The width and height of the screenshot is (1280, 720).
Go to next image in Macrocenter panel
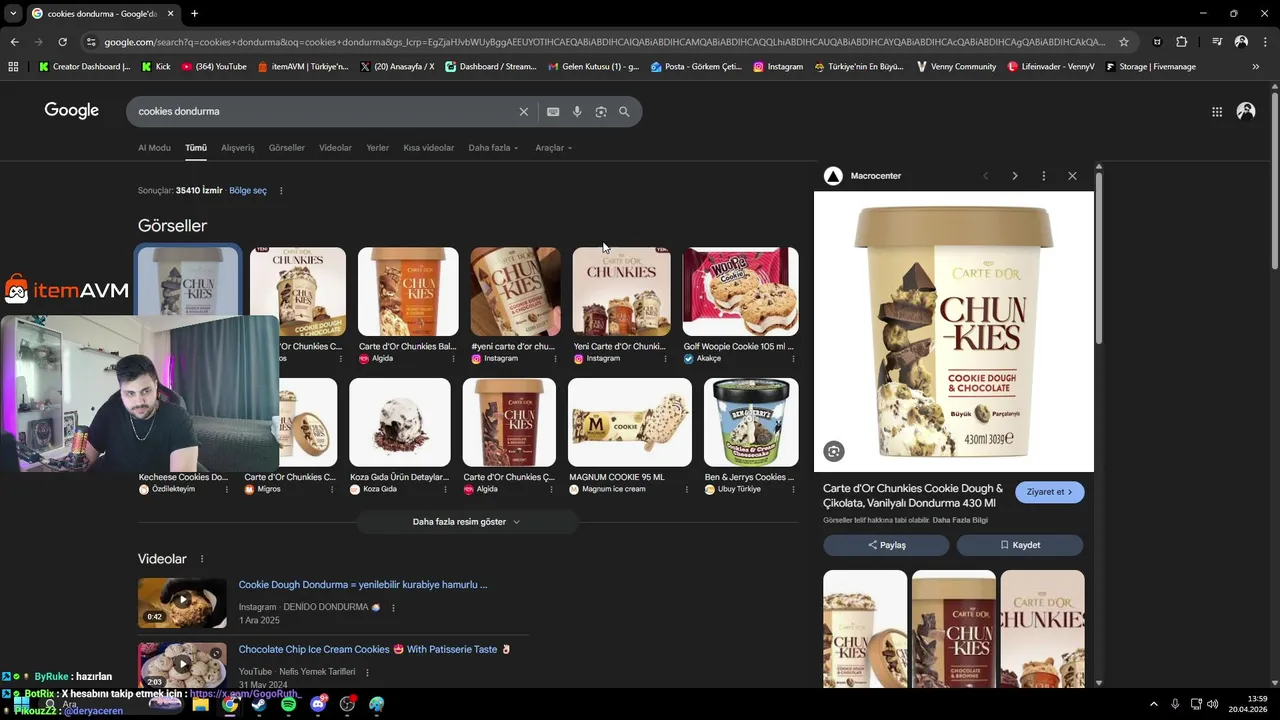(1015, 176)
